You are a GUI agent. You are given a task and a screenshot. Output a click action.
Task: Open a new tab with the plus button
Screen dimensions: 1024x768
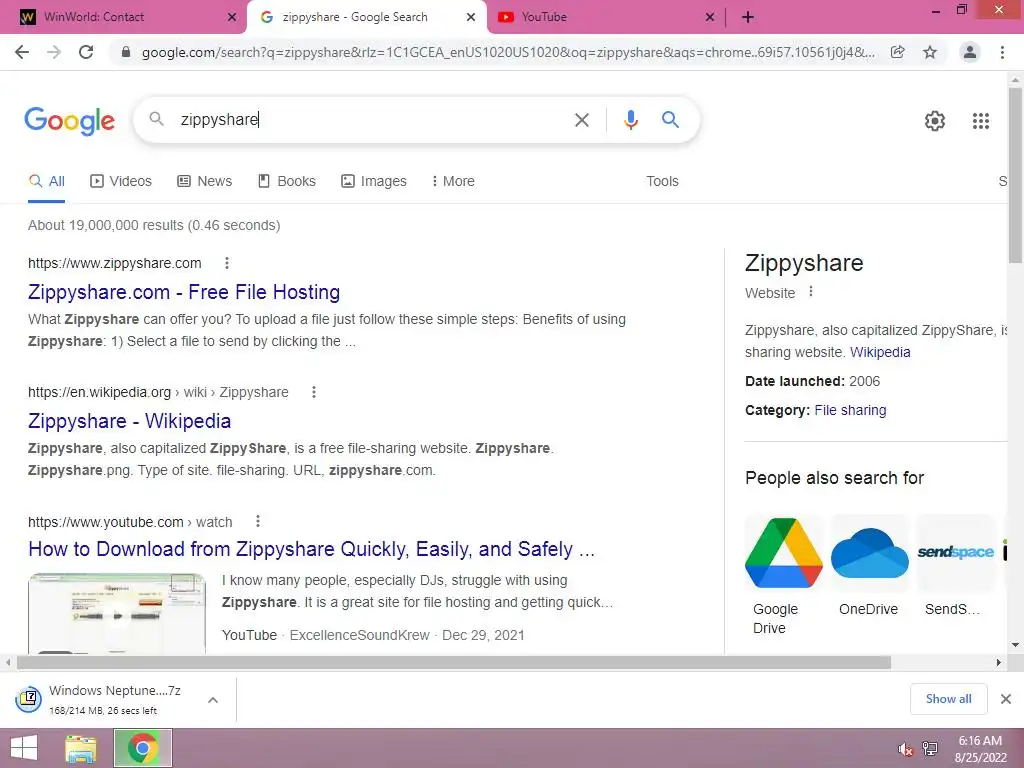point(748,17)
